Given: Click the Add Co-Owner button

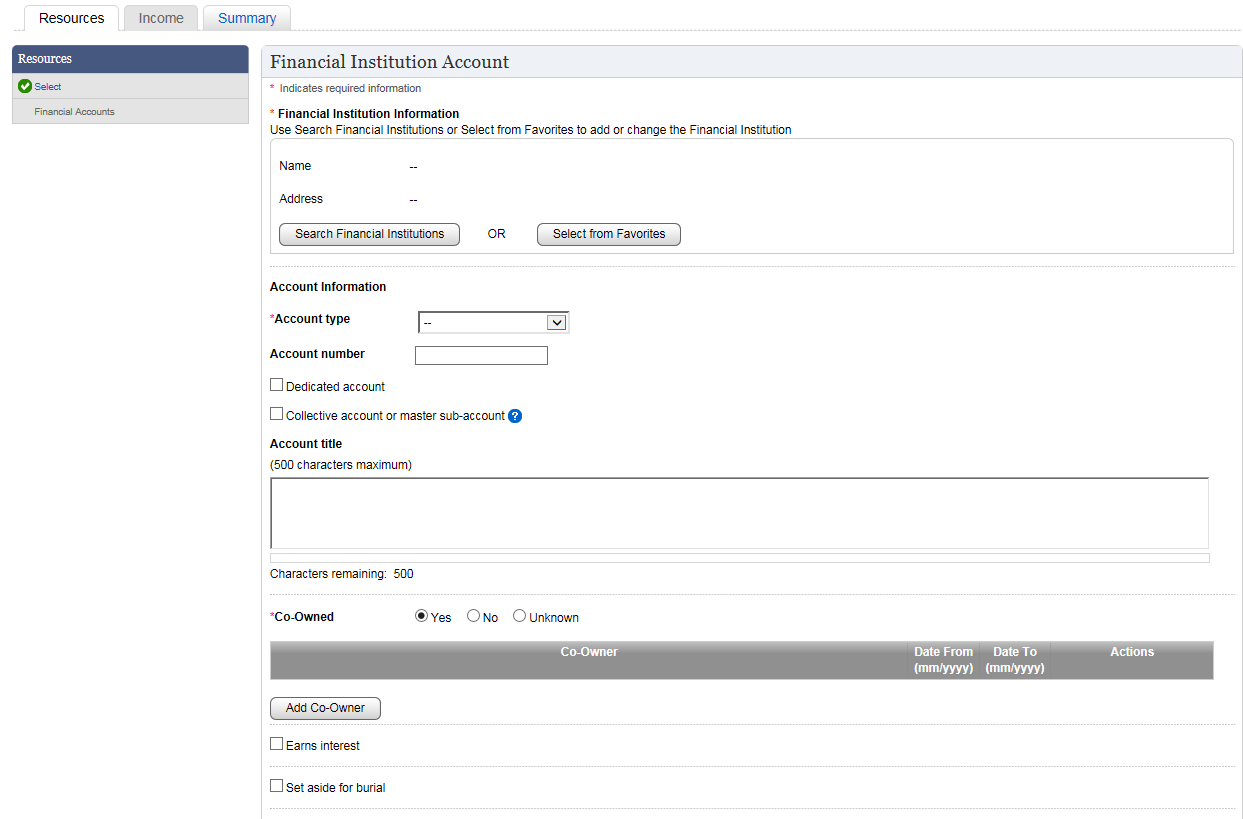Looking at the screenshot, I should tap(325, 708).
